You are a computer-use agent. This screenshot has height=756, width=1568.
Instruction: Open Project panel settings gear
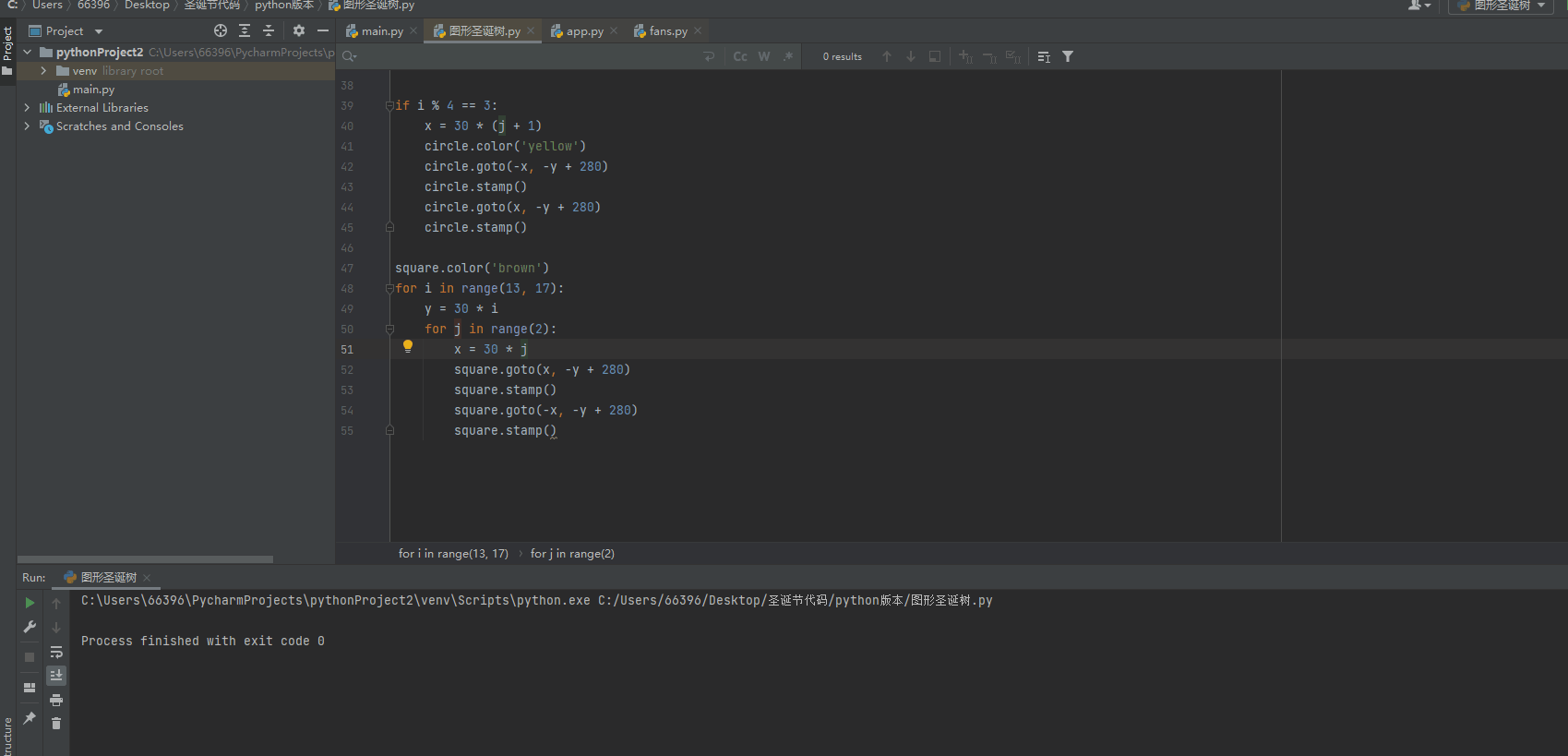pos(299,31)
